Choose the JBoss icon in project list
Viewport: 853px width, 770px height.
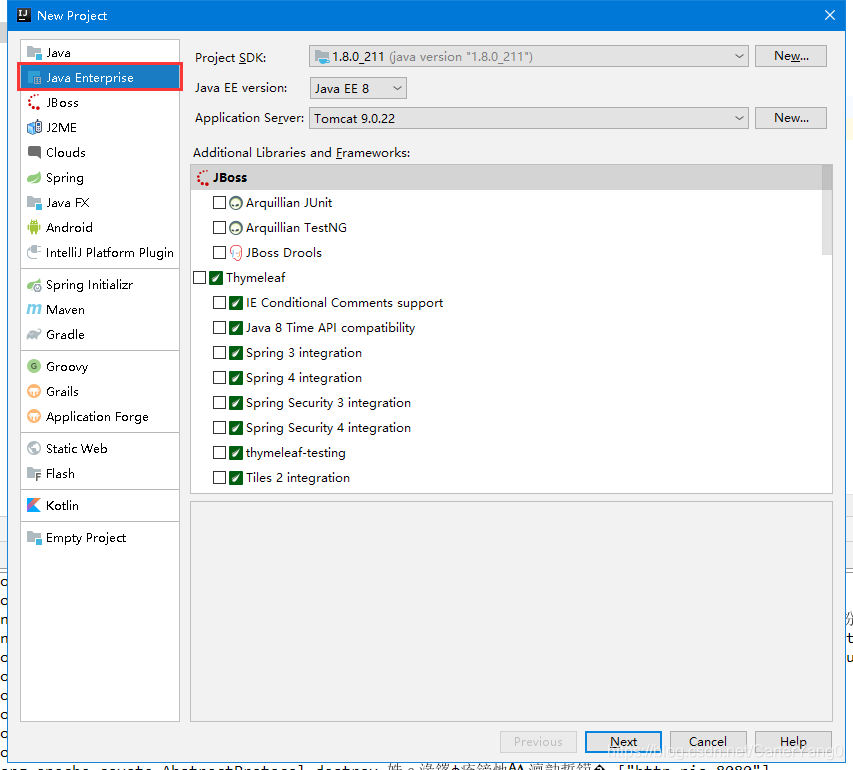(x=34, y=103)
